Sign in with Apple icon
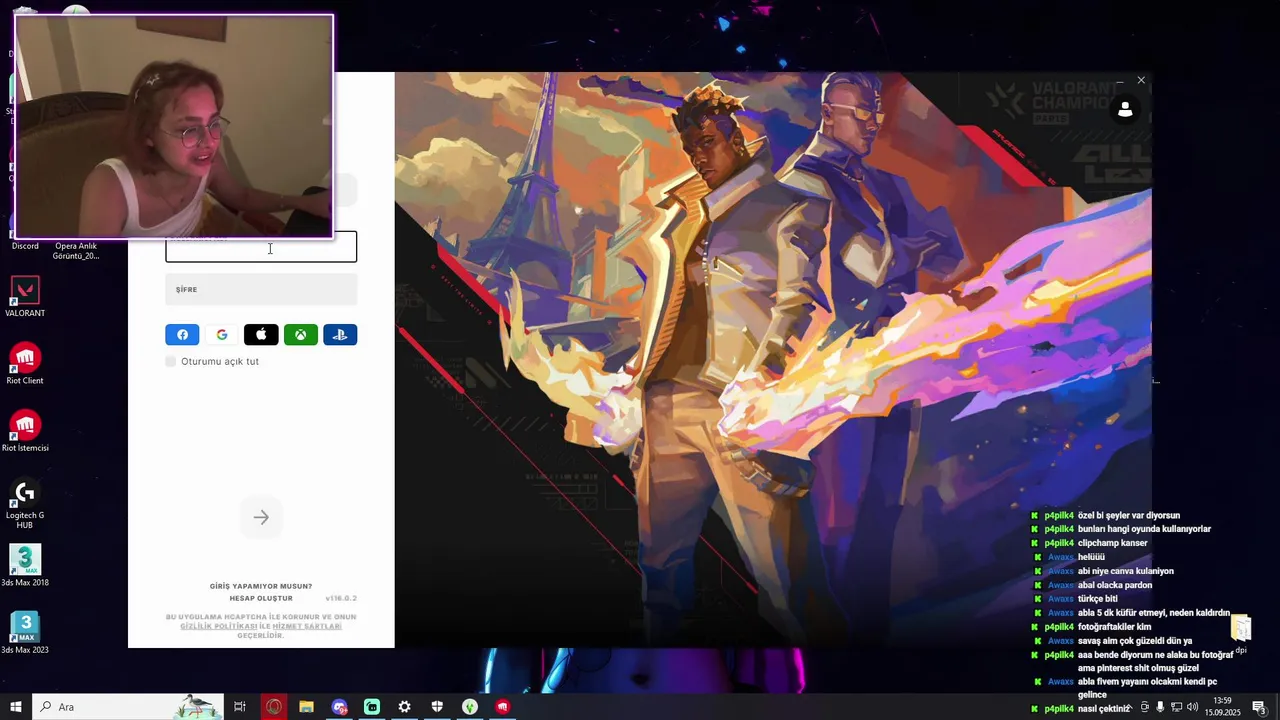Screen dimensions: 1280x720 261,335
